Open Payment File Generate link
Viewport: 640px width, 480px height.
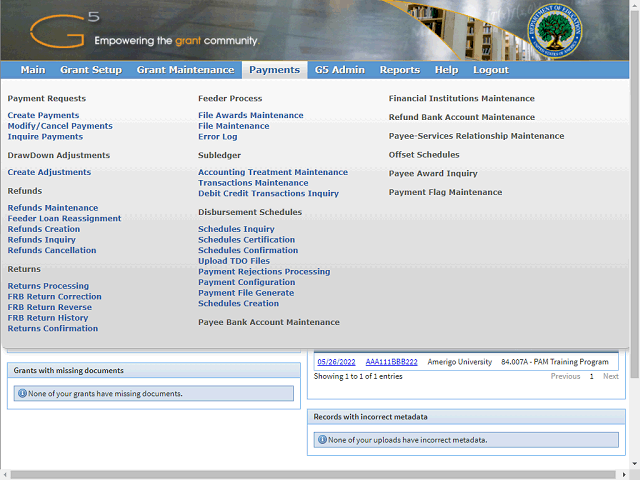point(246,293)
